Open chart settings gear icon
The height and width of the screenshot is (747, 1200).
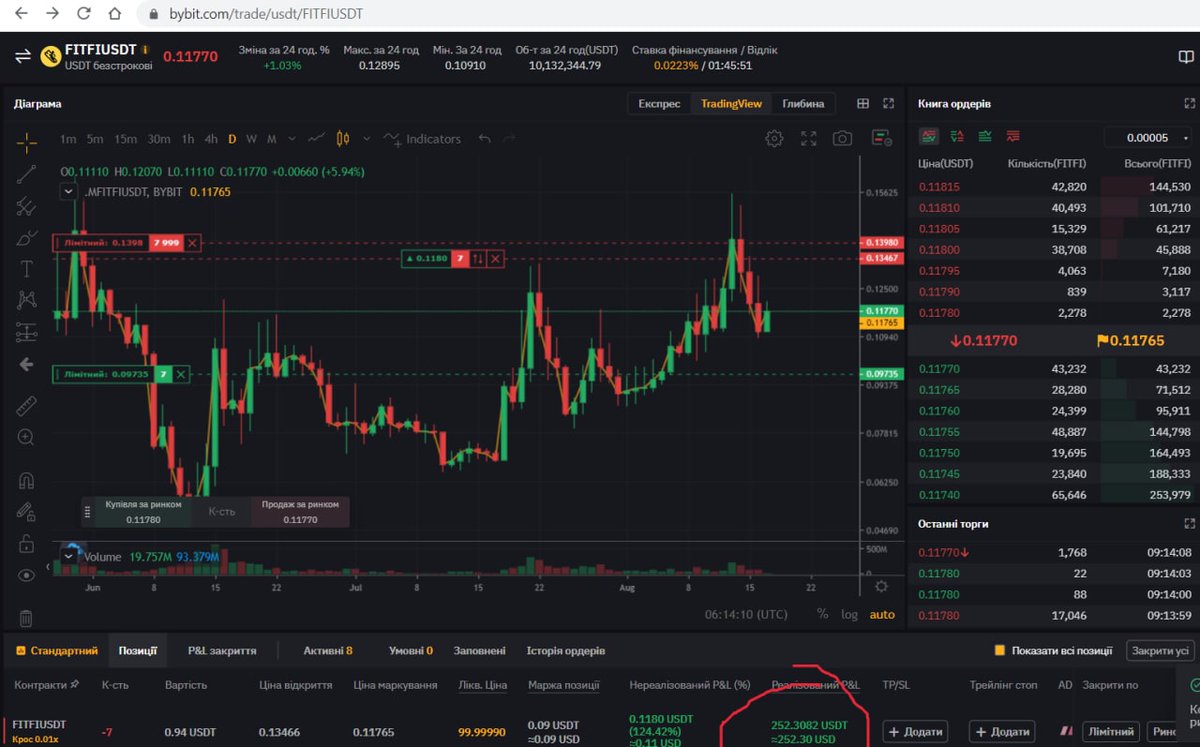[x=774, y=139]
